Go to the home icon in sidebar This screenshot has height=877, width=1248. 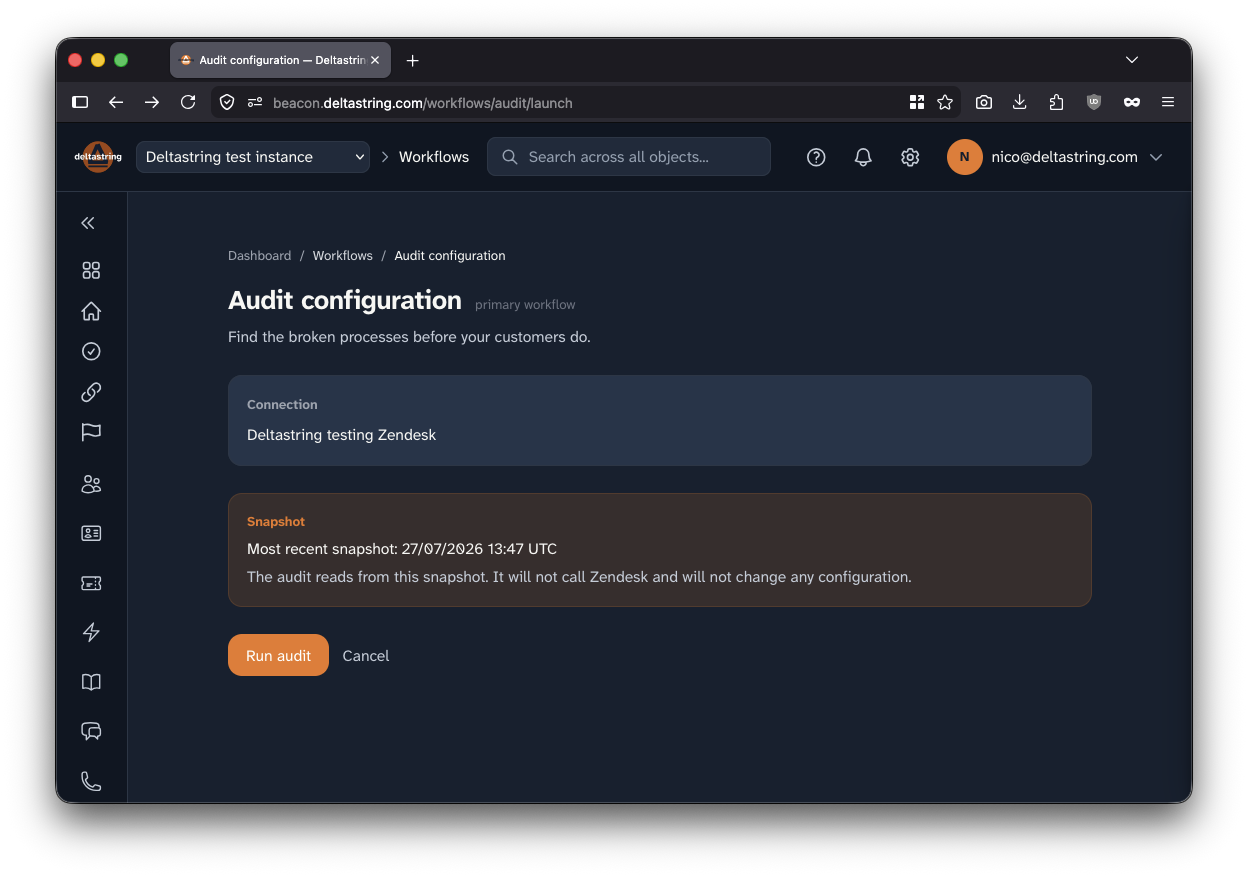click(x=91, y=311)
